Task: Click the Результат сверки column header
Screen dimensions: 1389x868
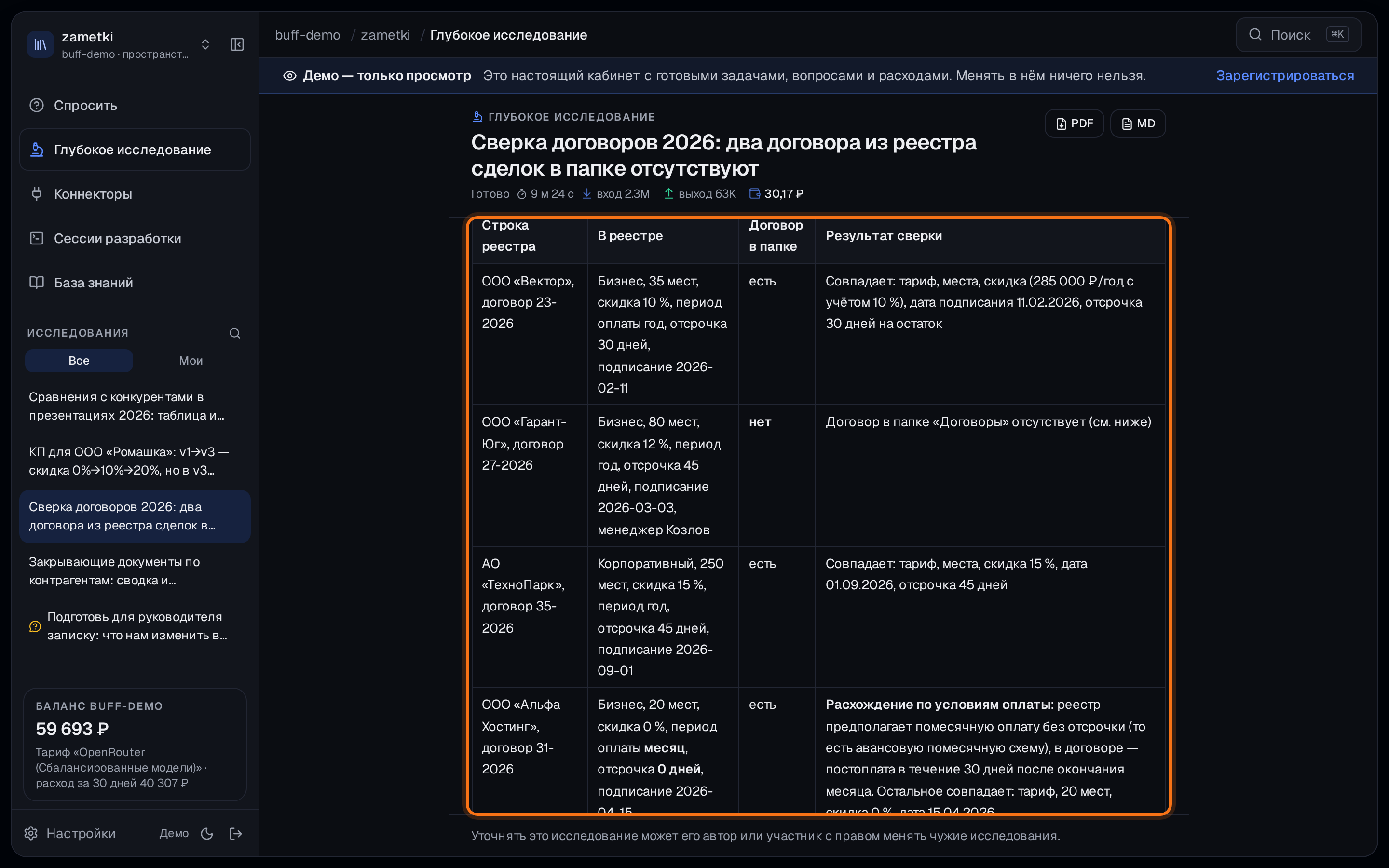Action: point(884,235)
